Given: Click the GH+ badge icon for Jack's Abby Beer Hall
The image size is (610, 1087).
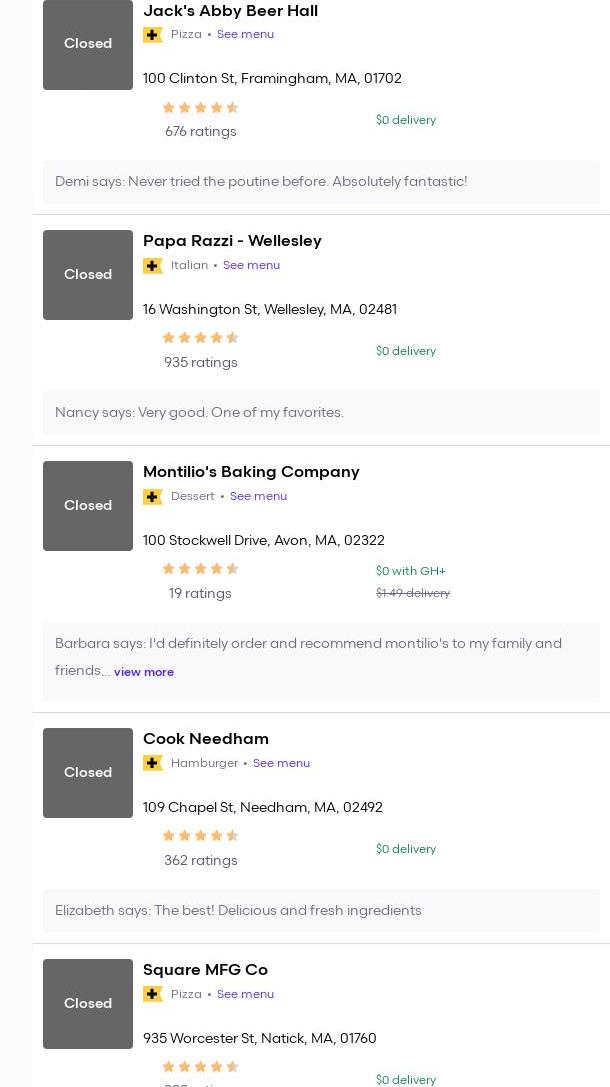Looking at the screenshot, I should [x=153, y=35].
